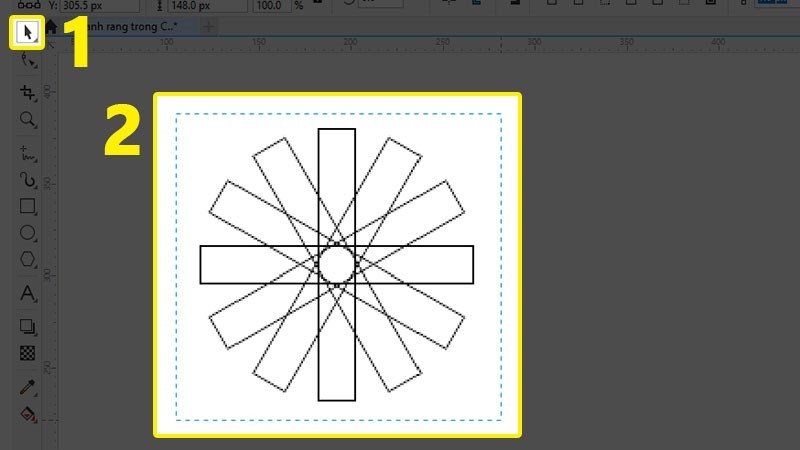Click the plus button to add a new document
The height and width of the screenshot is (450, 800).
coord(208,27)
